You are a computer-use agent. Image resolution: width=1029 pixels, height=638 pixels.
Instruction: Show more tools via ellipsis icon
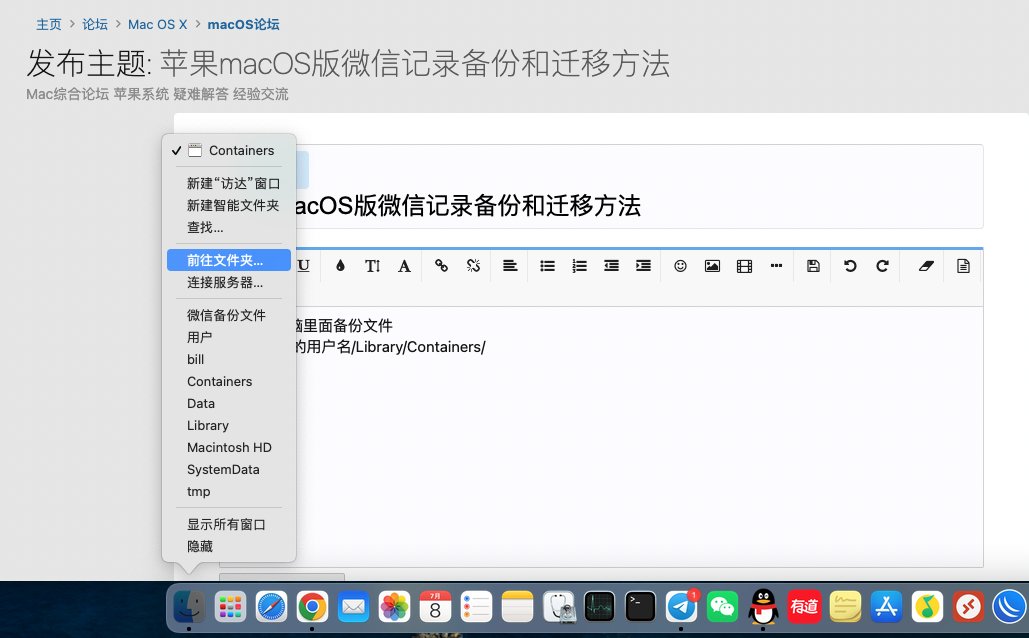[x=776, y=266]
